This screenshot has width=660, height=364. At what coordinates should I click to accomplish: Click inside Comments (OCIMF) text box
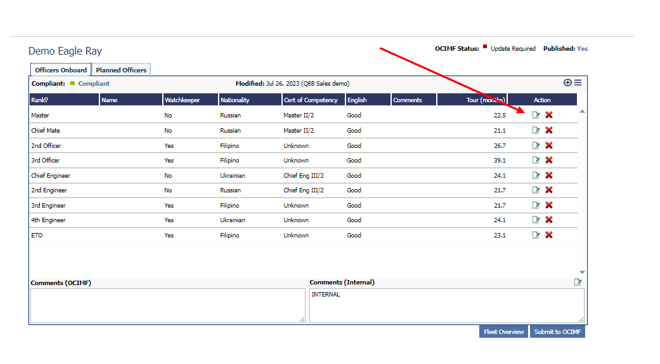(168, 306)
